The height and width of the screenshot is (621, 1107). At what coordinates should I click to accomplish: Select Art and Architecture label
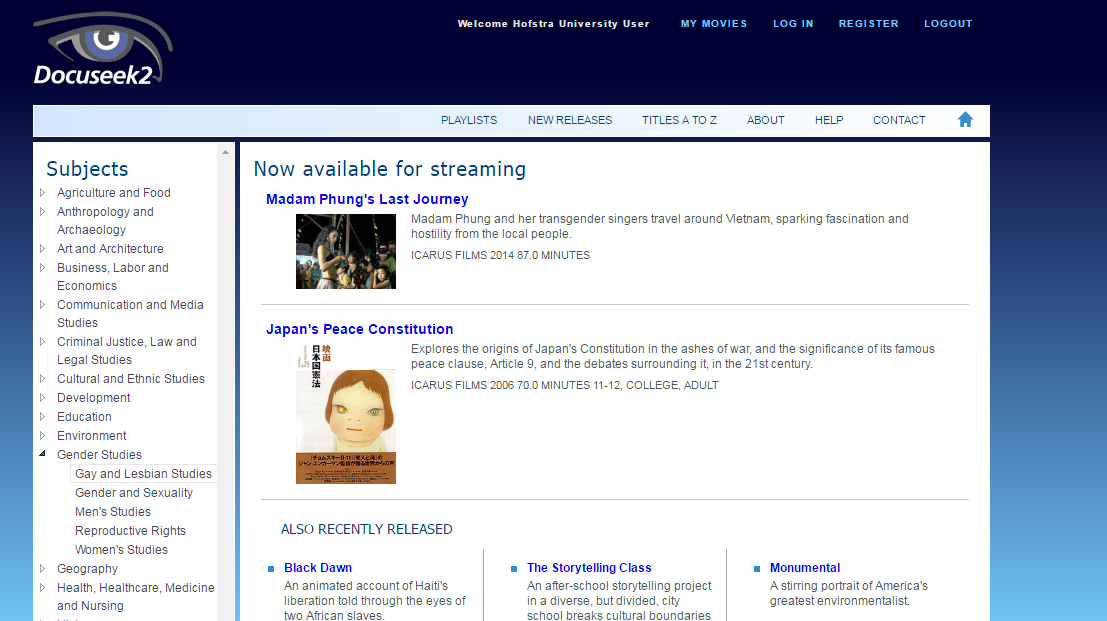(x=110, y=248)
